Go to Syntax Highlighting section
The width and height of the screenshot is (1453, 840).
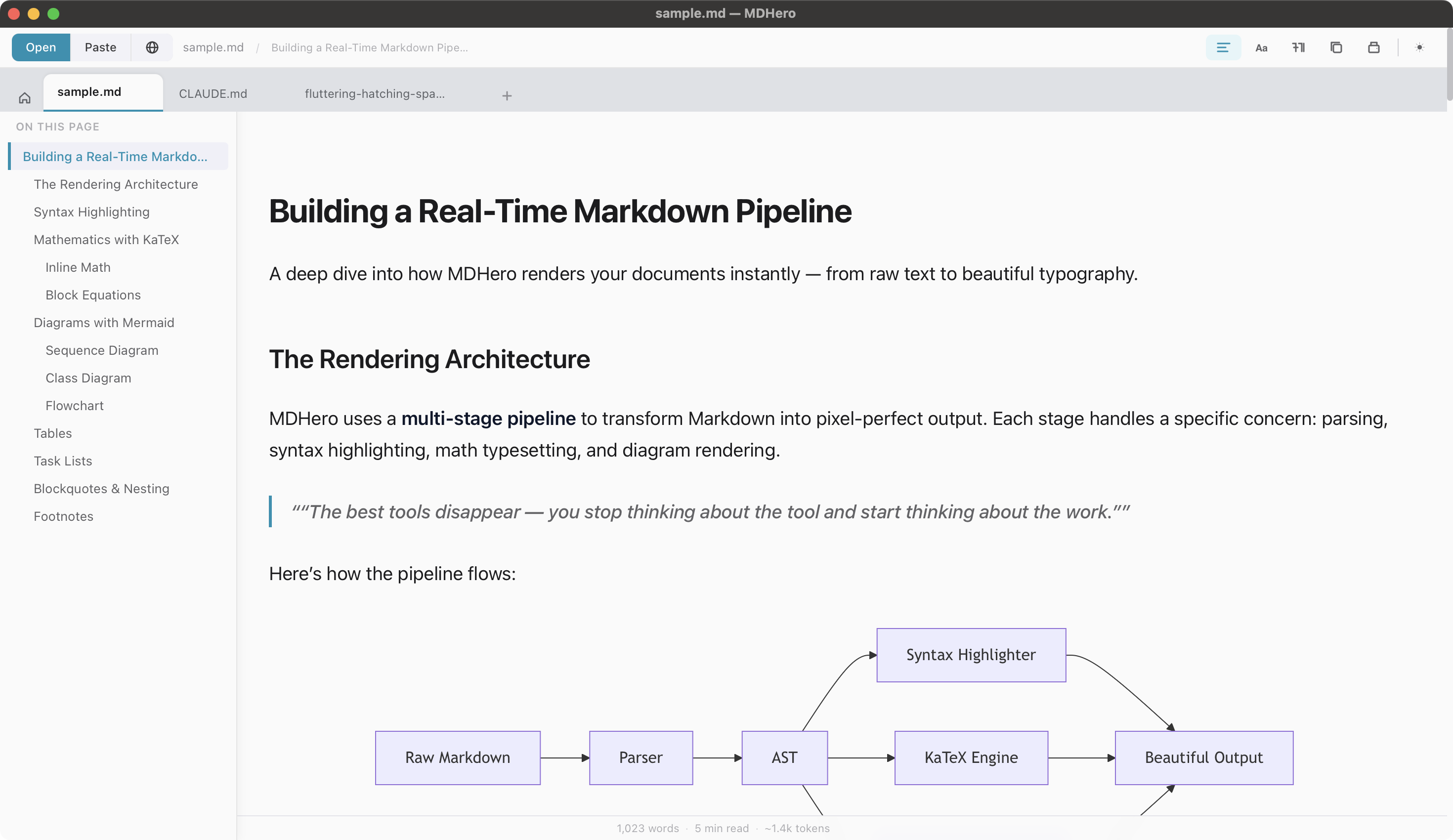92,211
